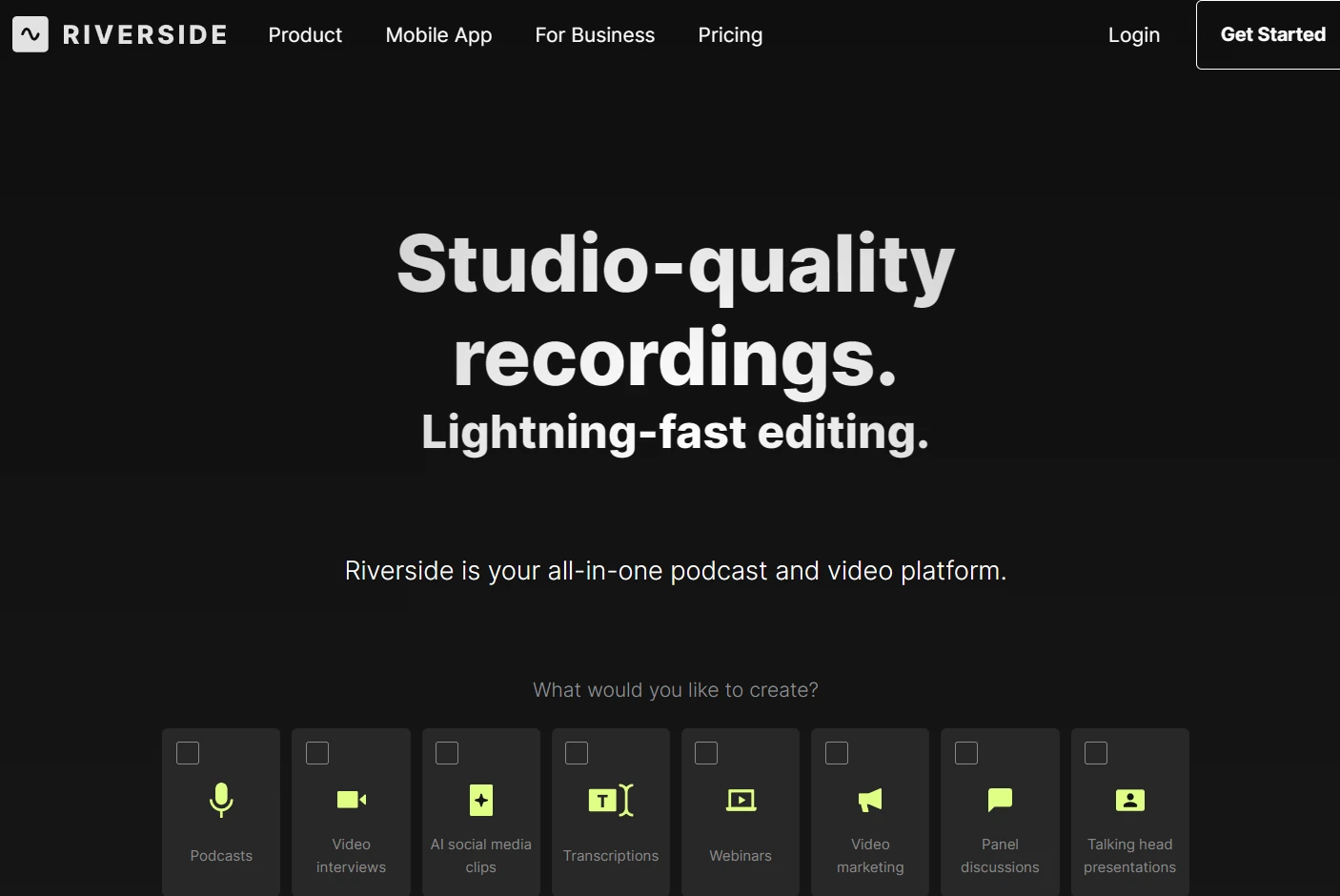1340x896 pixels.
Task: Click the Transcriptions text cursor icon
Action: point(611,800)
